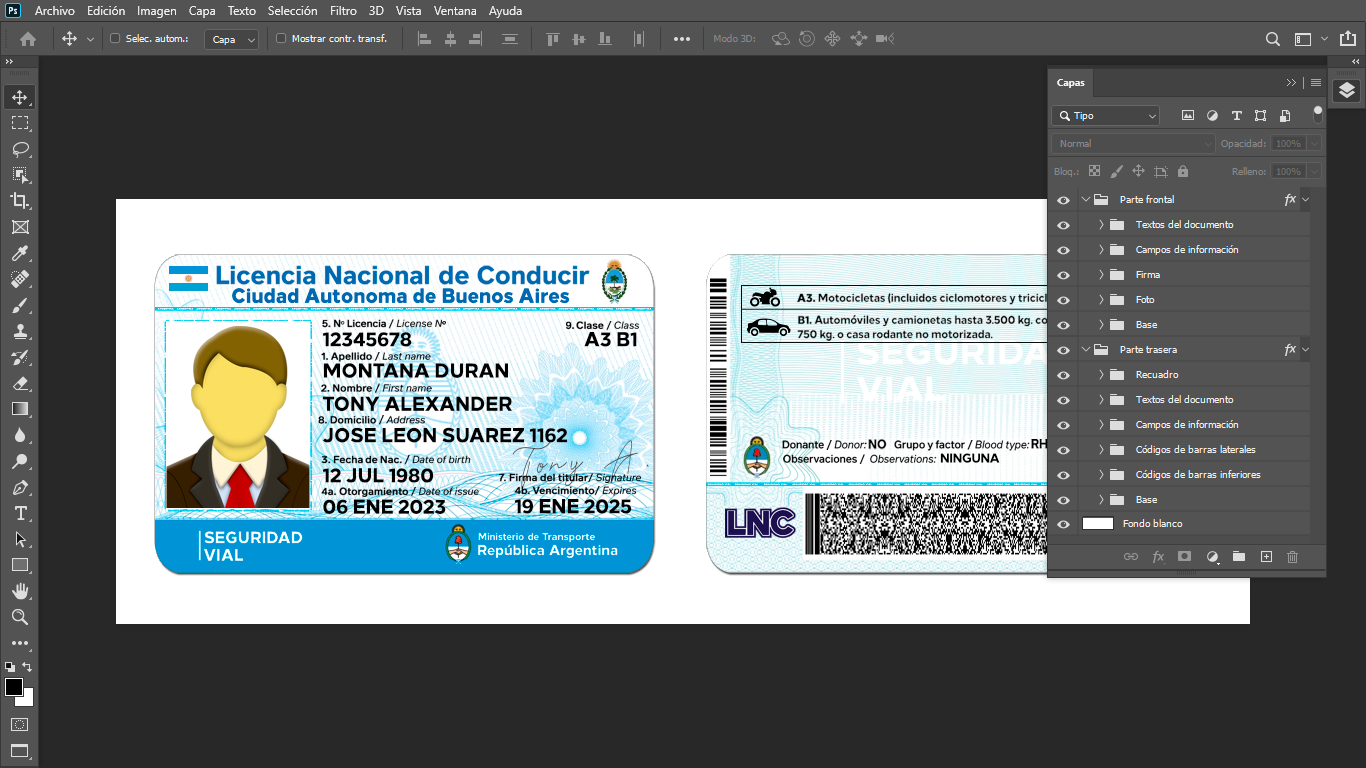Select the Fondo blanco layer thumbnail
Image resolution: width=1366 pixels, height=768 pixels.
pyautogui.click(x=1098, y=524)
